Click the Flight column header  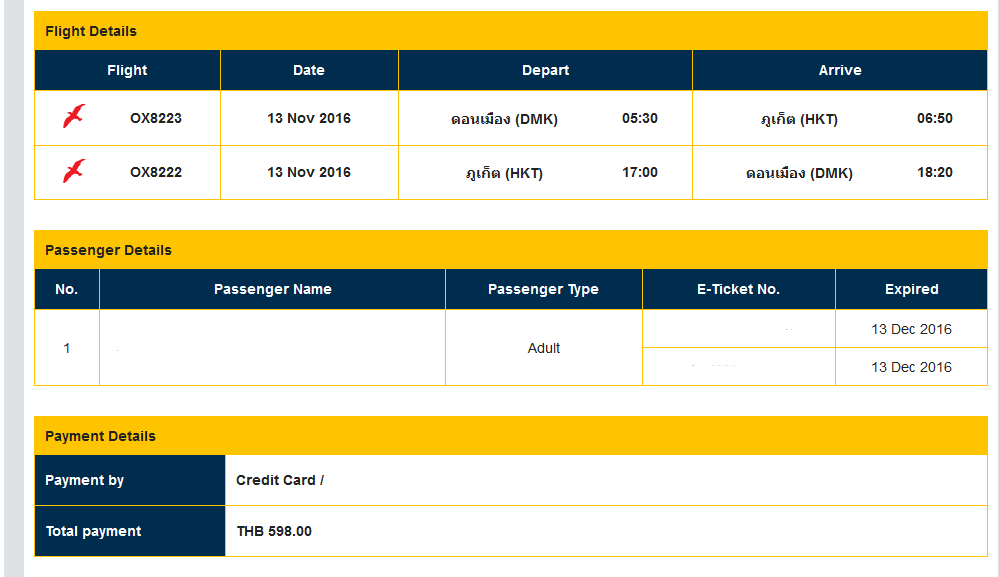point(127,70)
